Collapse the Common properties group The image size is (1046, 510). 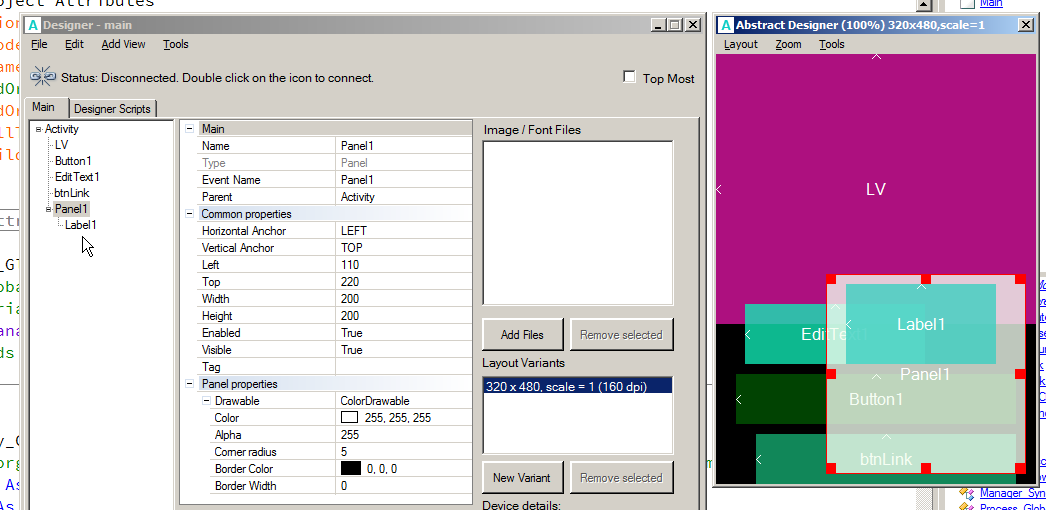pos(189,214)
